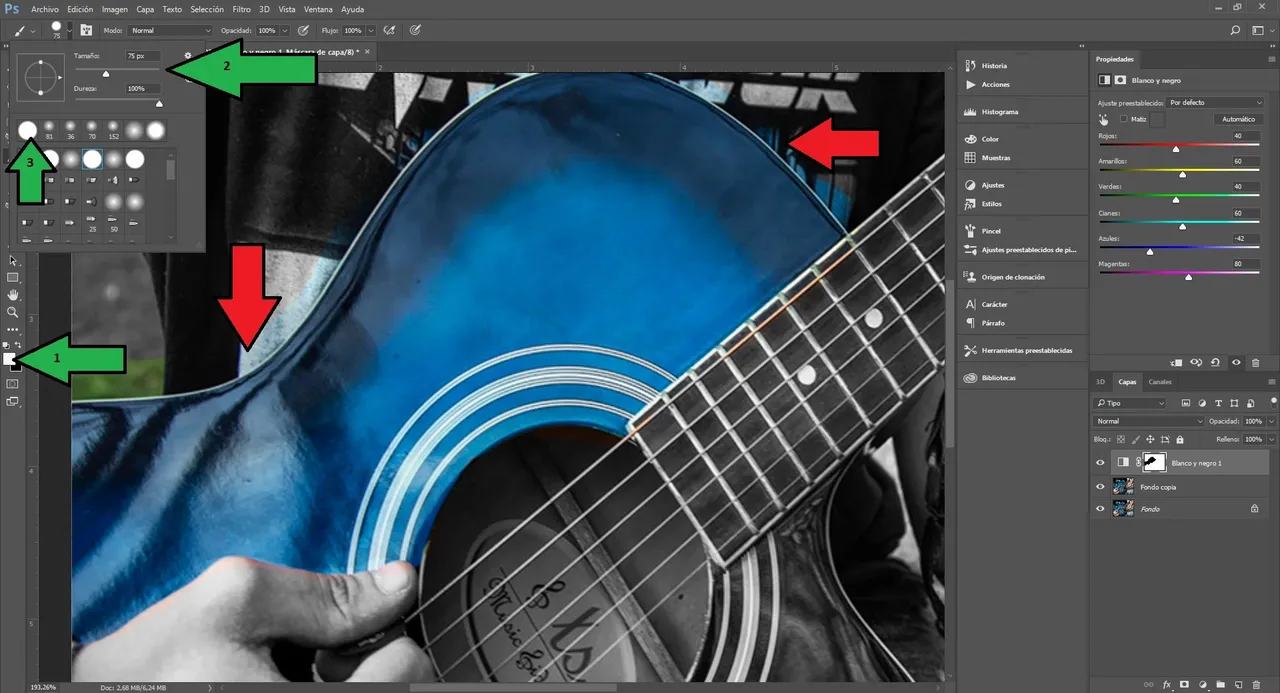Open the Selección menu

click(x=207, y=9)
